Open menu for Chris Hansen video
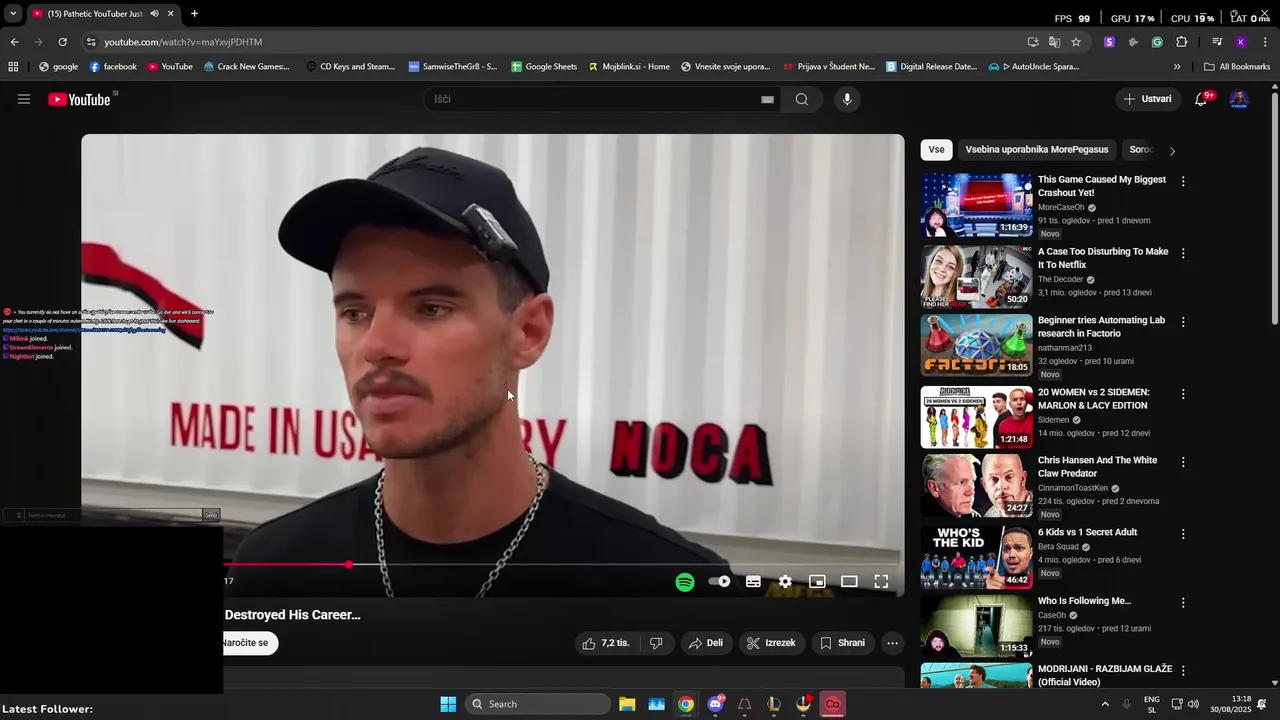This screenshot has width=1280, height=720. 1183,462
